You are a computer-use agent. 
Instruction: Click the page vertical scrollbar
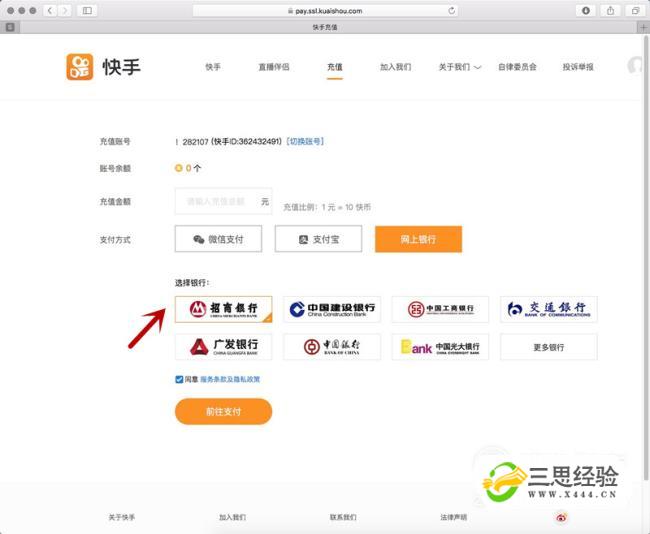(x=647, y=257)
